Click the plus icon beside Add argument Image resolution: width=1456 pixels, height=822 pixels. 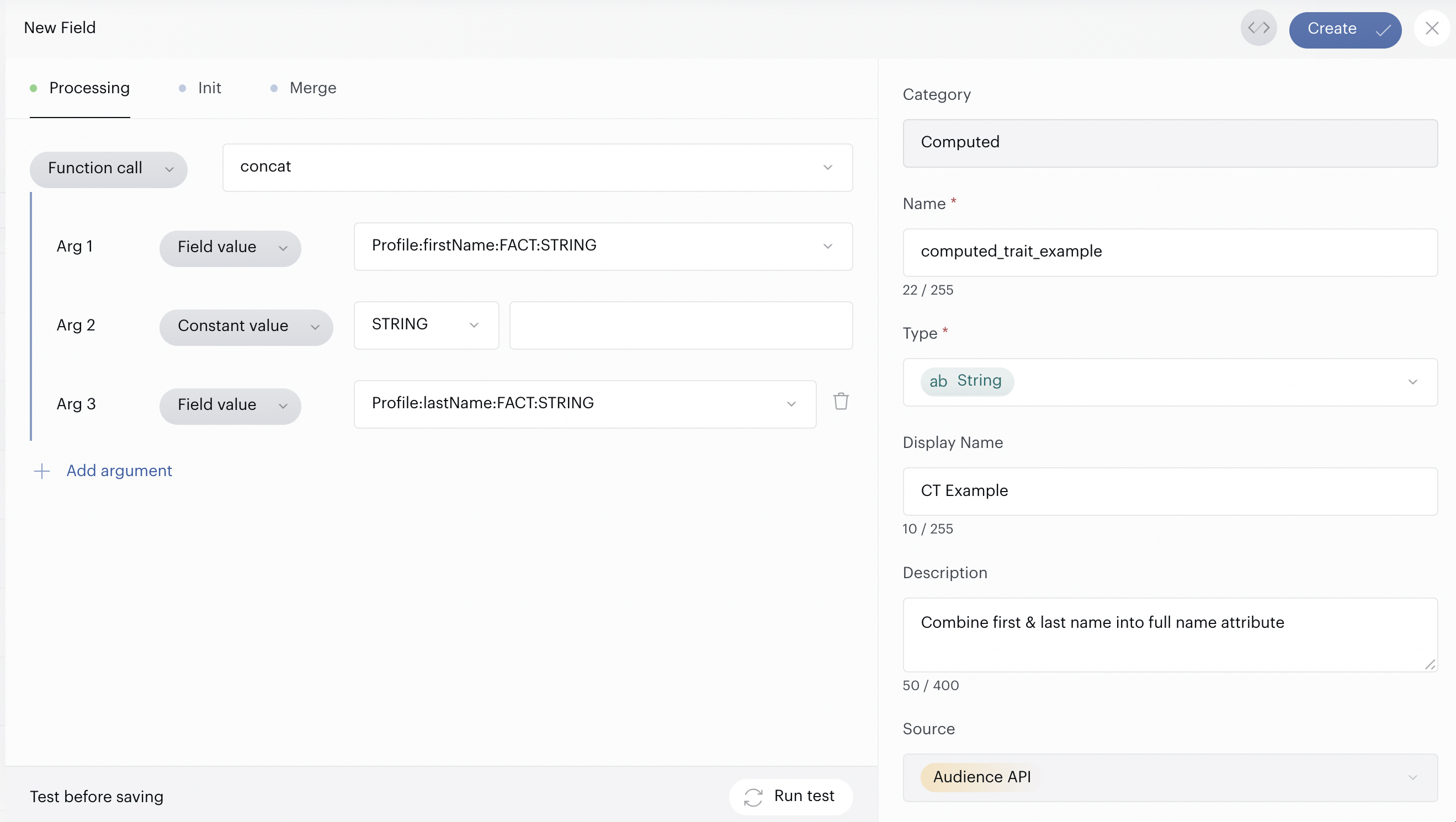click(42, 471)
